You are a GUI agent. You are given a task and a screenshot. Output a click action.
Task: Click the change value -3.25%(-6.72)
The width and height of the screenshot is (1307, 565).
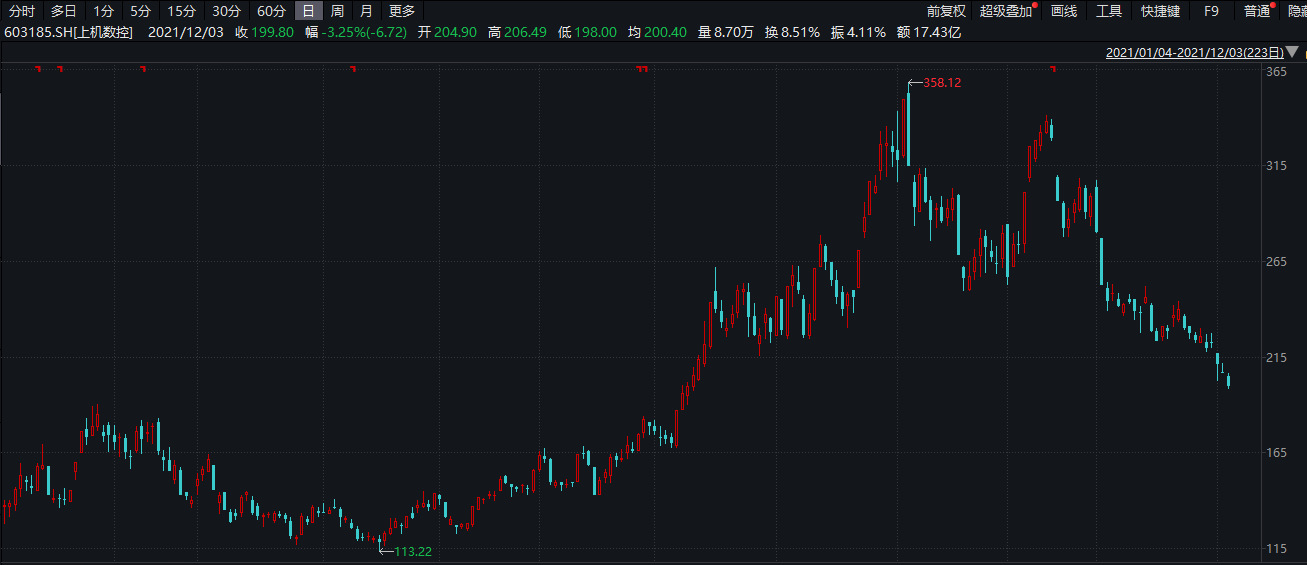point(364,32)
